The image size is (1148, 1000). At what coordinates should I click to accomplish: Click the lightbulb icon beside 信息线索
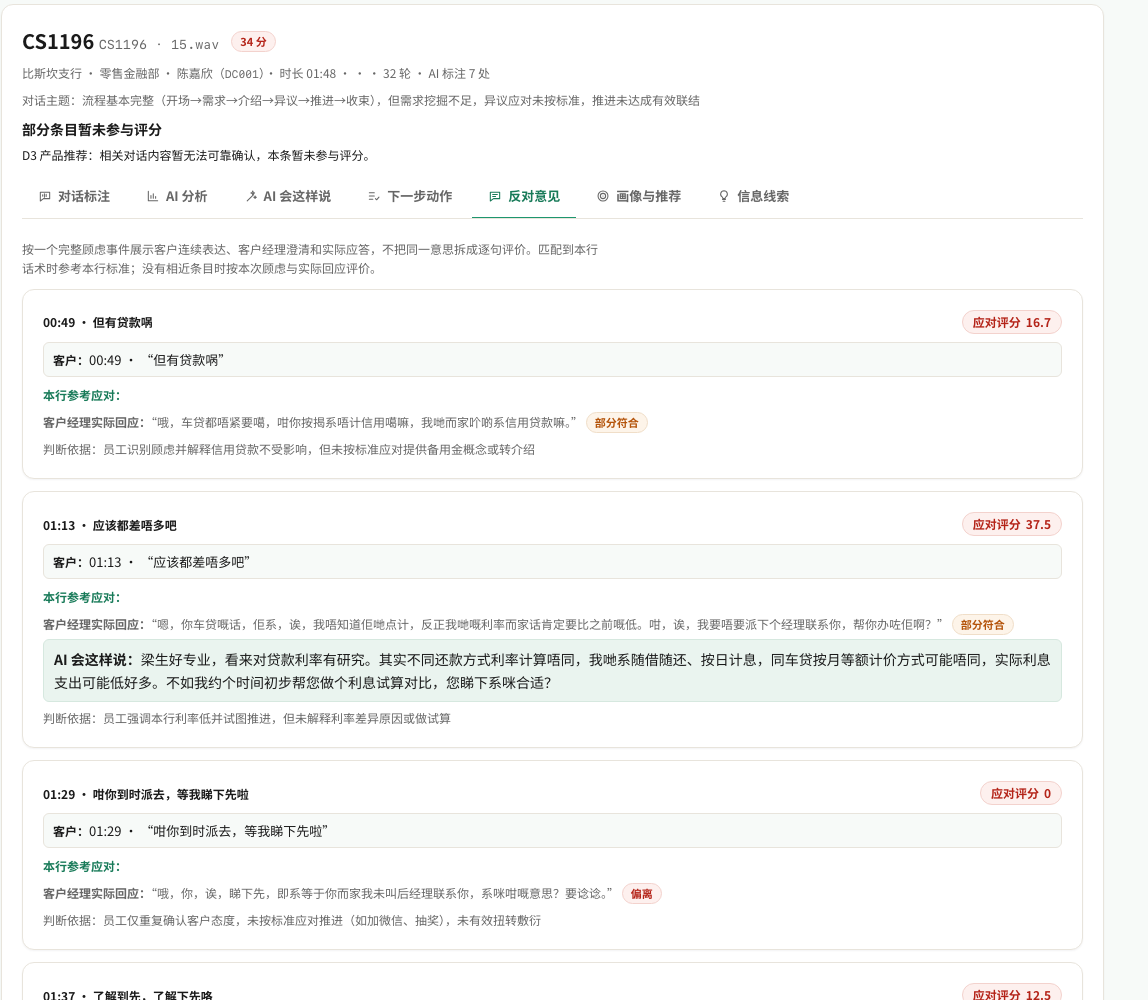pyautogui.click(x=724, y=196)
